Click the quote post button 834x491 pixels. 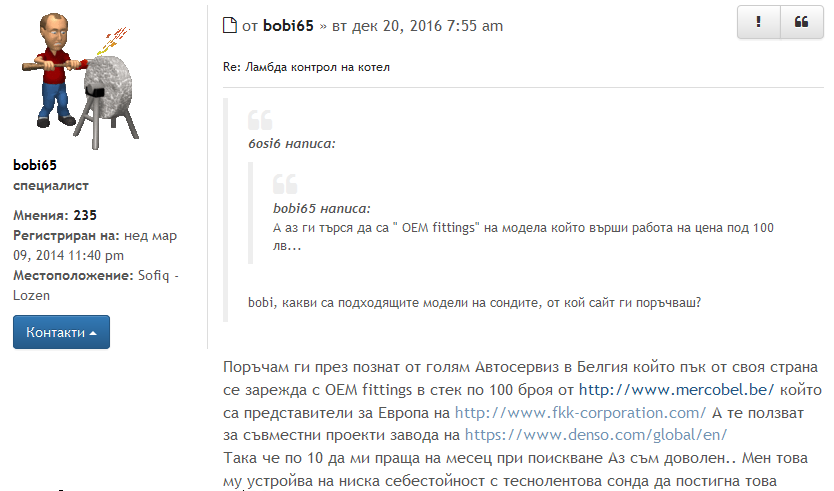point(801,22)
